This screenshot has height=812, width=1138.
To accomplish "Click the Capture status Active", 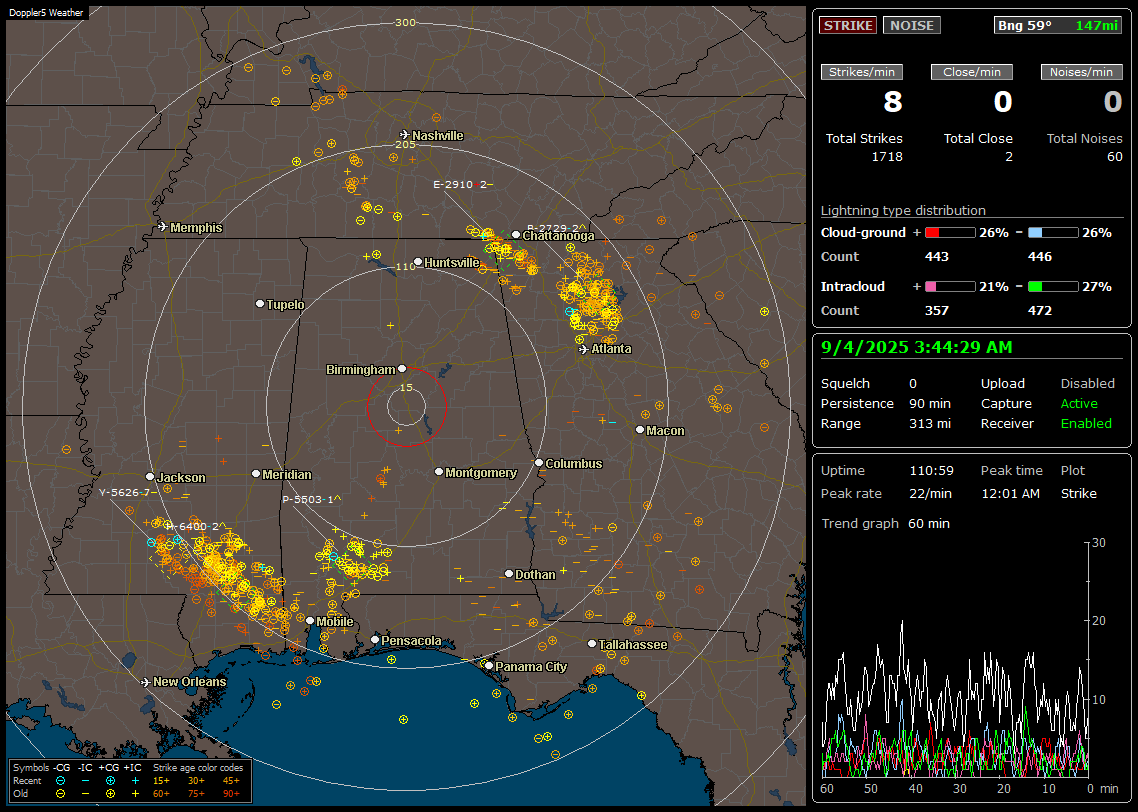I will (1079, 403).
